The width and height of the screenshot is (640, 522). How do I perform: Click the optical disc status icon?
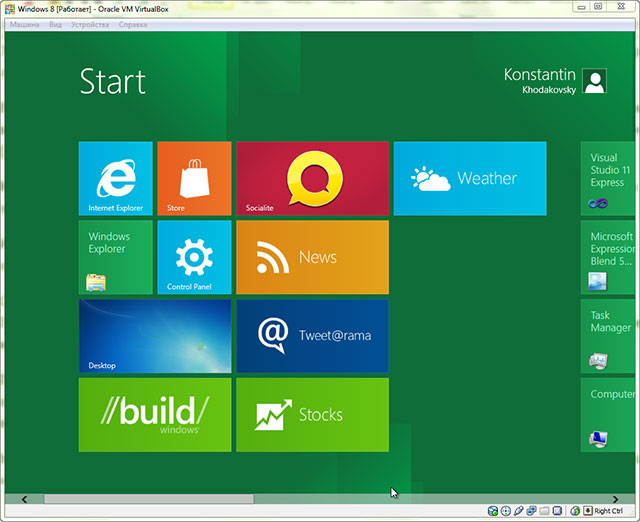click(506, 511)
